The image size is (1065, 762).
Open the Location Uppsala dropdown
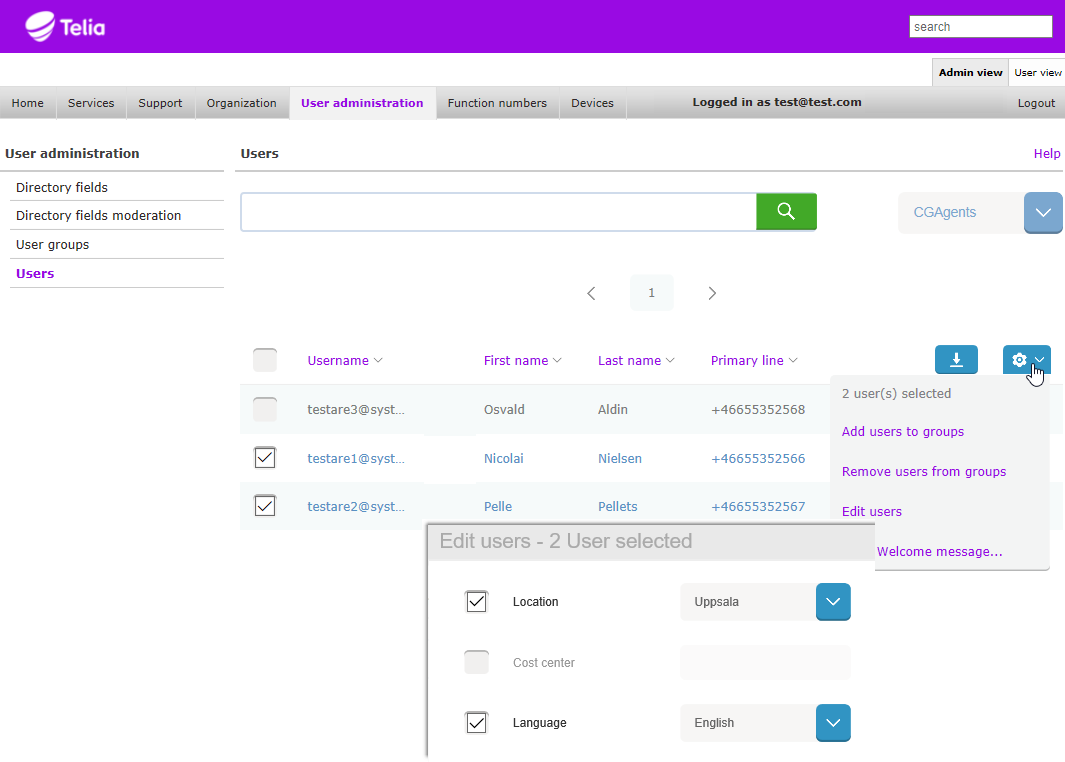pos(833,602)
